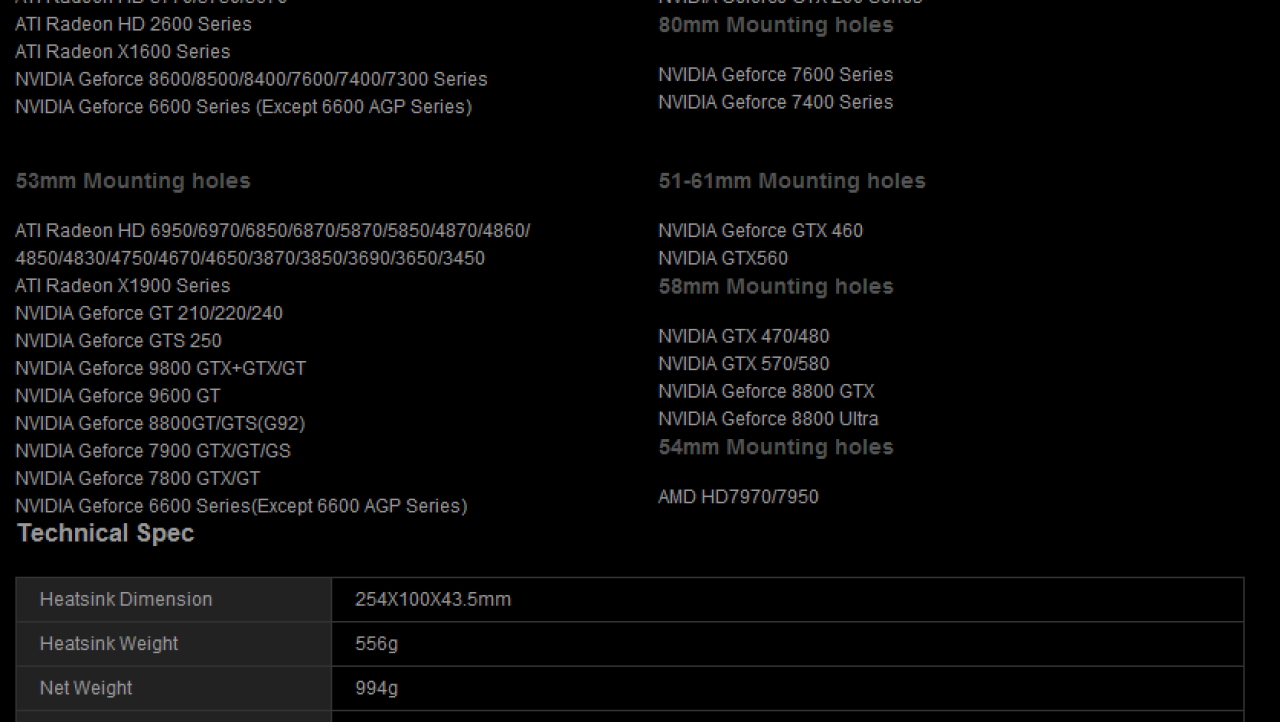Click the 'NVIDIA Geforce 8800 GTX' entry

coord(766,391)
